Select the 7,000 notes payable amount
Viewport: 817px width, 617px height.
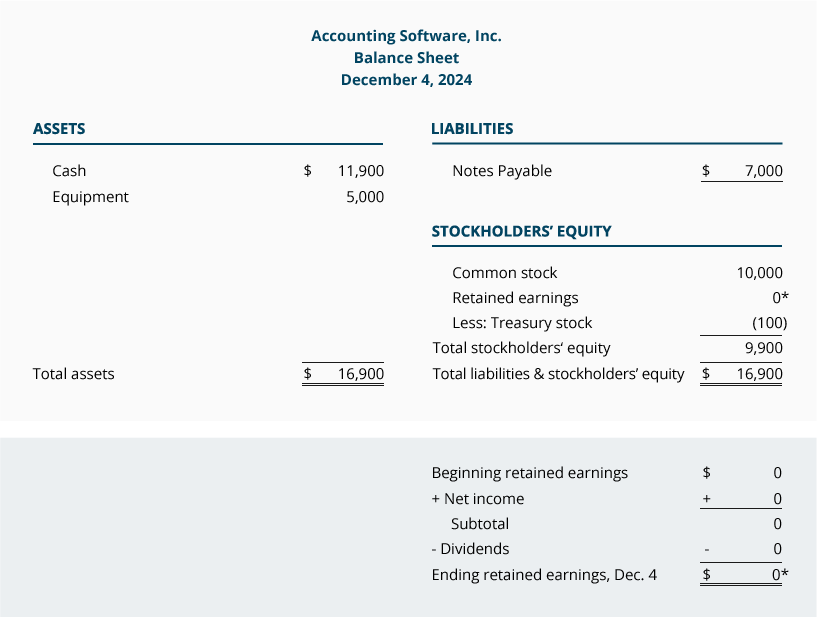coord(764,171)
